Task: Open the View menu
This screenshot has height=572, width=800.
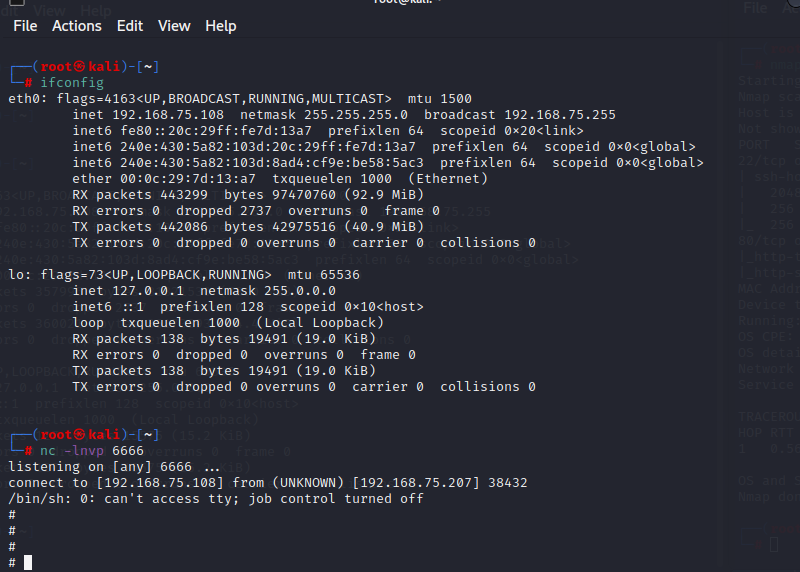Action: coord(174,26)
